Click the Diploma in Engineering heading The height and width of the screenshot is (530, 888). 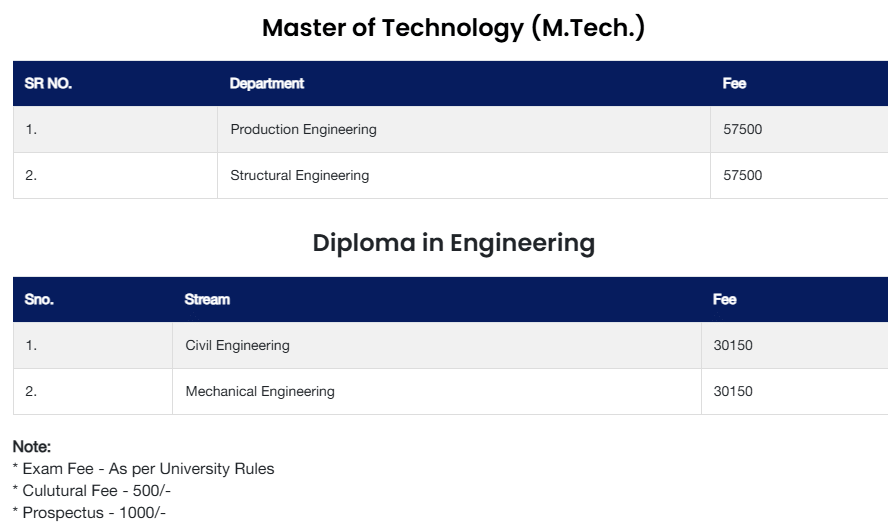point(453,243)
